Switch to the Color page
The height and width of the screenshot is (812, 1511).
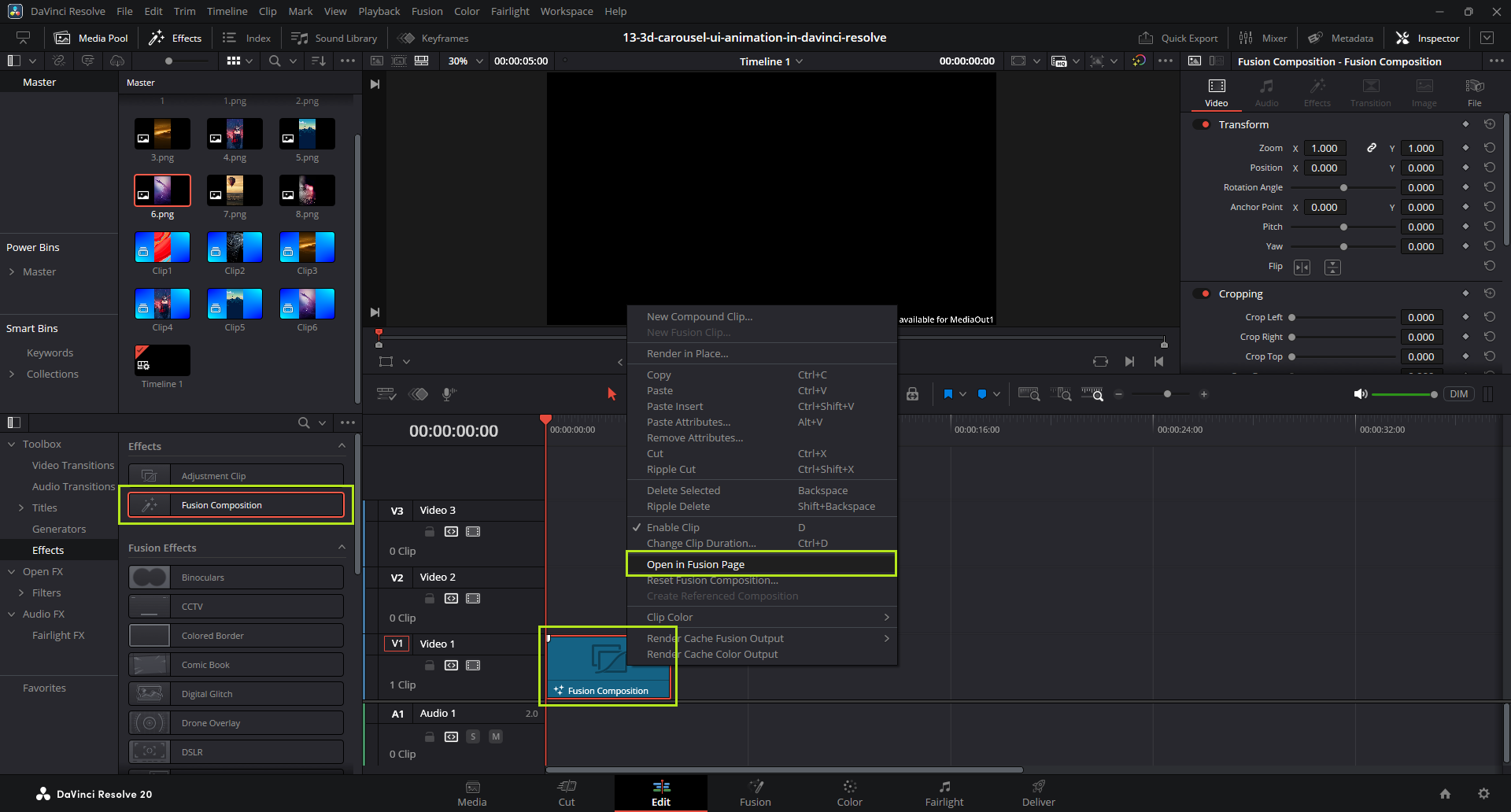click(849, 792)
